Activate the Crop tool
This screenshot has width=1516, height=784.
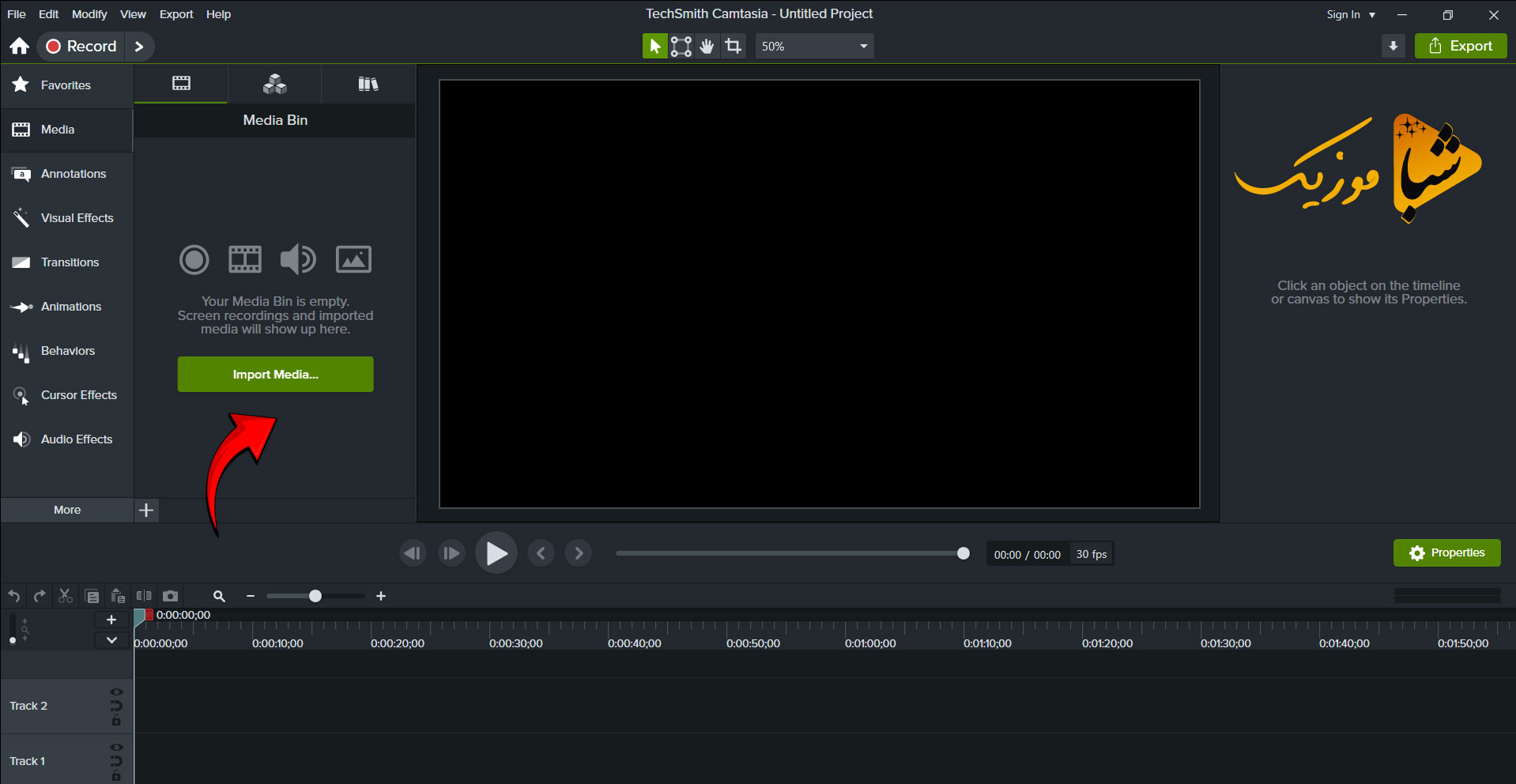click(733, 46)
